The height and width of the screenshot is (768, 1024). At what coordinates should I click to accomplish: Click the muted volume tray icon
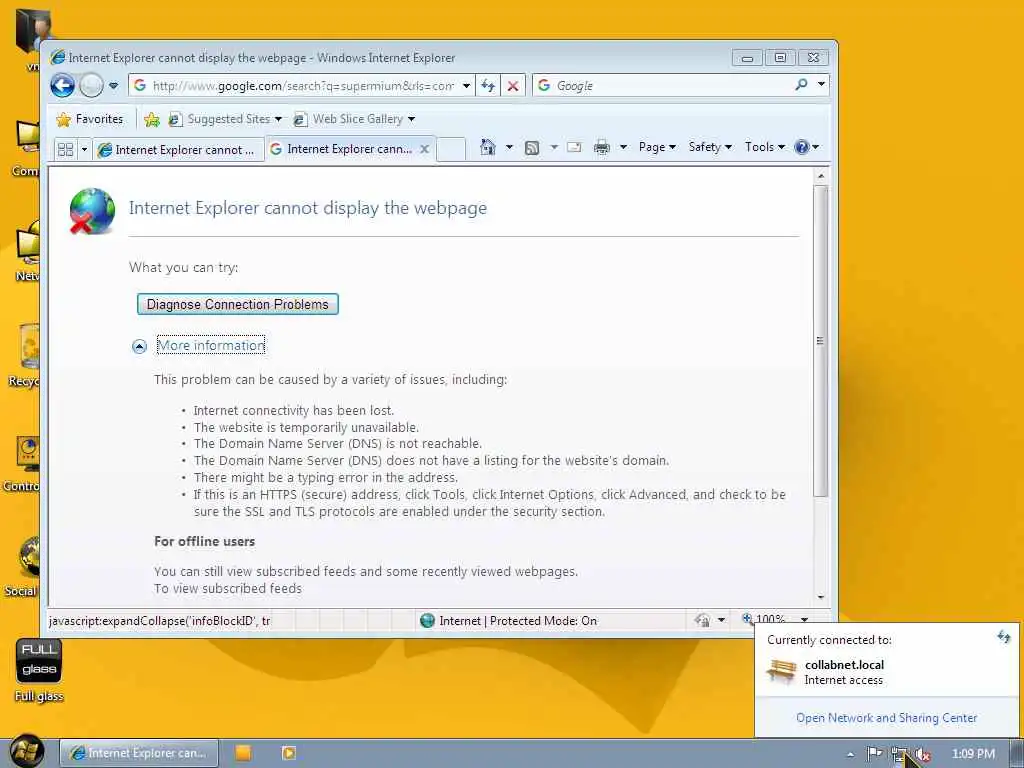coord(923,754)
